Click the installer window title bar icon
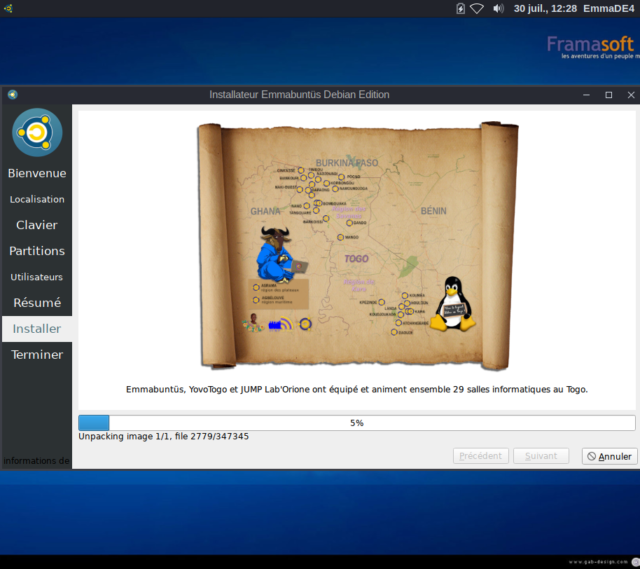This screenshot has width=640, height=569. pyautogui.click(x=13, y=95)
